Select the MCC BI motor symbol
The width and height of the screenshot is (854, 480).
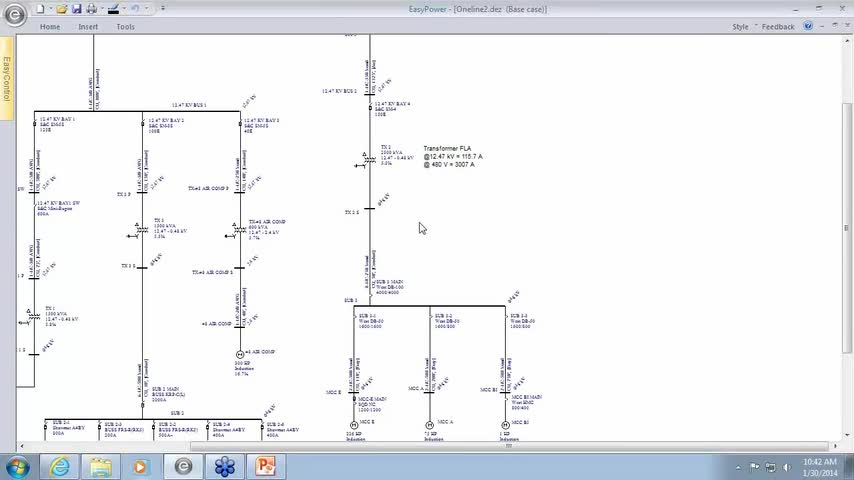(x=505, y=425)
